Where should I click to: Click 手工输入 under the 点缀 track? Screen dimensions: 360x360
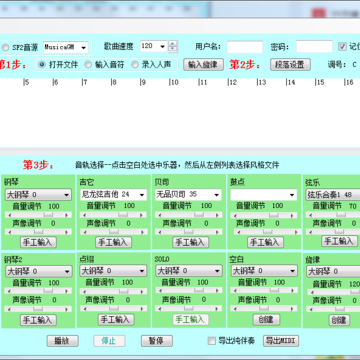[116, 320]
